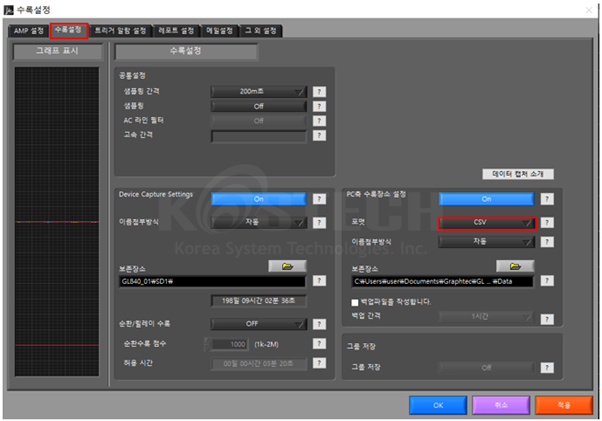Viewport: 602px width, 421px height.
Task: Click 순환수록 점수 stepper arrows
Action: pos(207,344)
